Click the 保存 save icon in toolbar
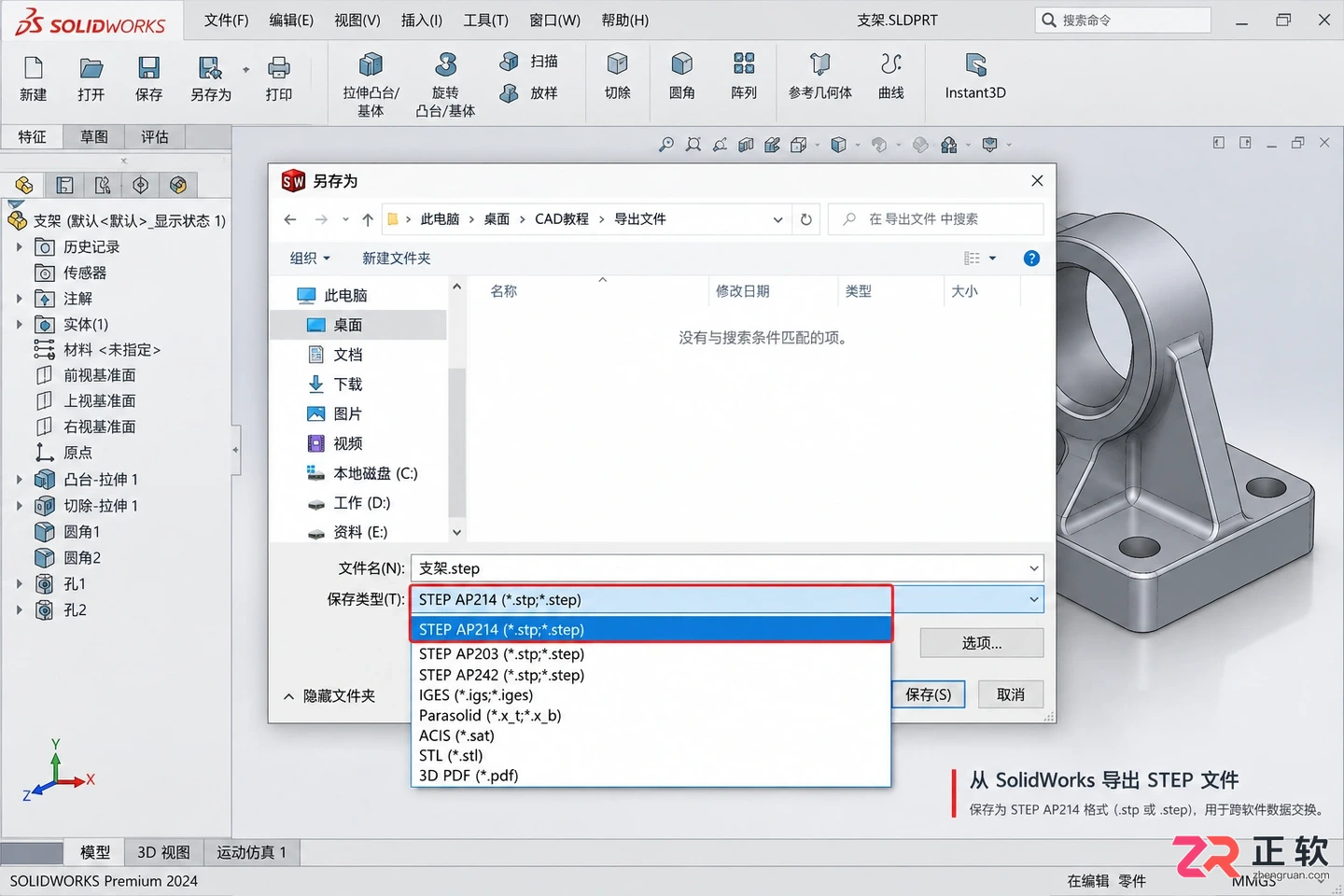This screenshot has height=896, width=1344. point(148,68)
